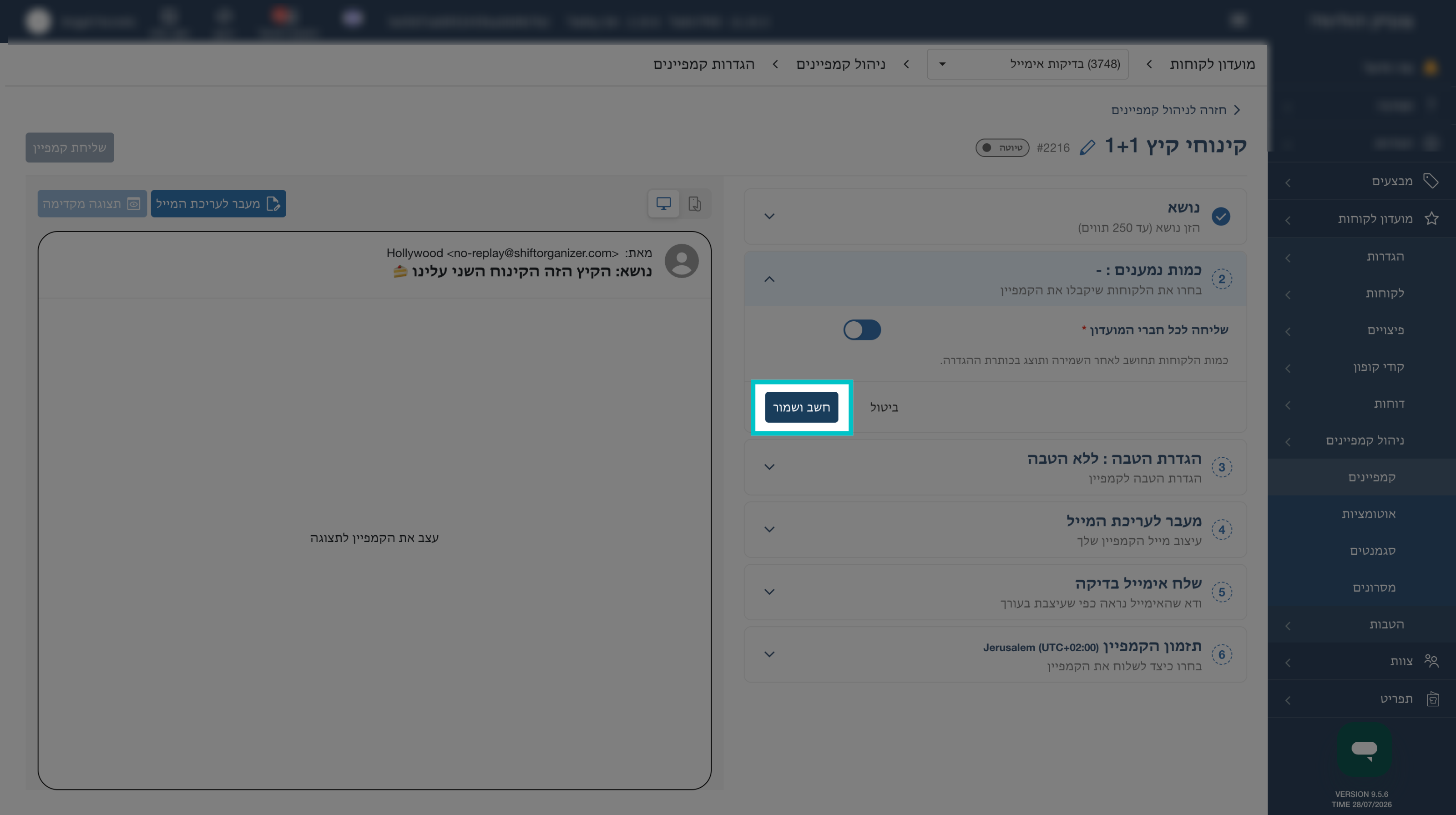Select קמפיינים in the sidebar

coord(1362,477)
